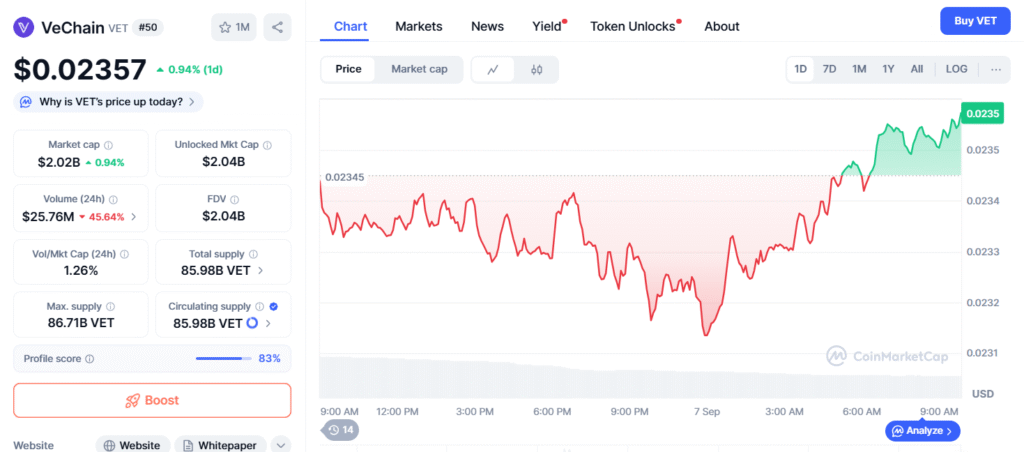Viewport: 1024px width, 452px height.
Task: Click the 86.71B VET max supply value
Action: pos(81,323)
